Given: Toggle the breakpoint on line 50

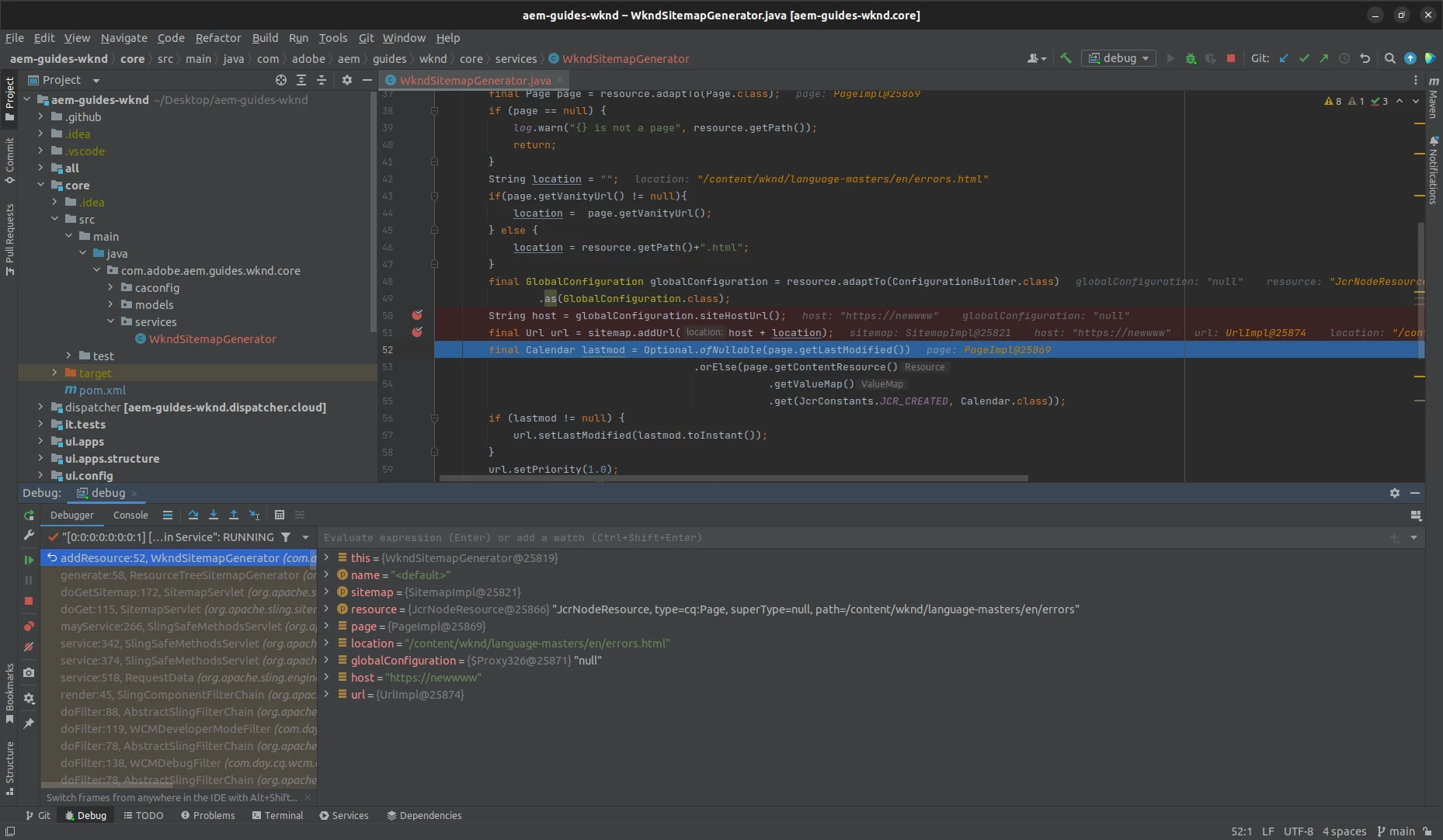Looking at the screenshot, I should click(417, 315).
